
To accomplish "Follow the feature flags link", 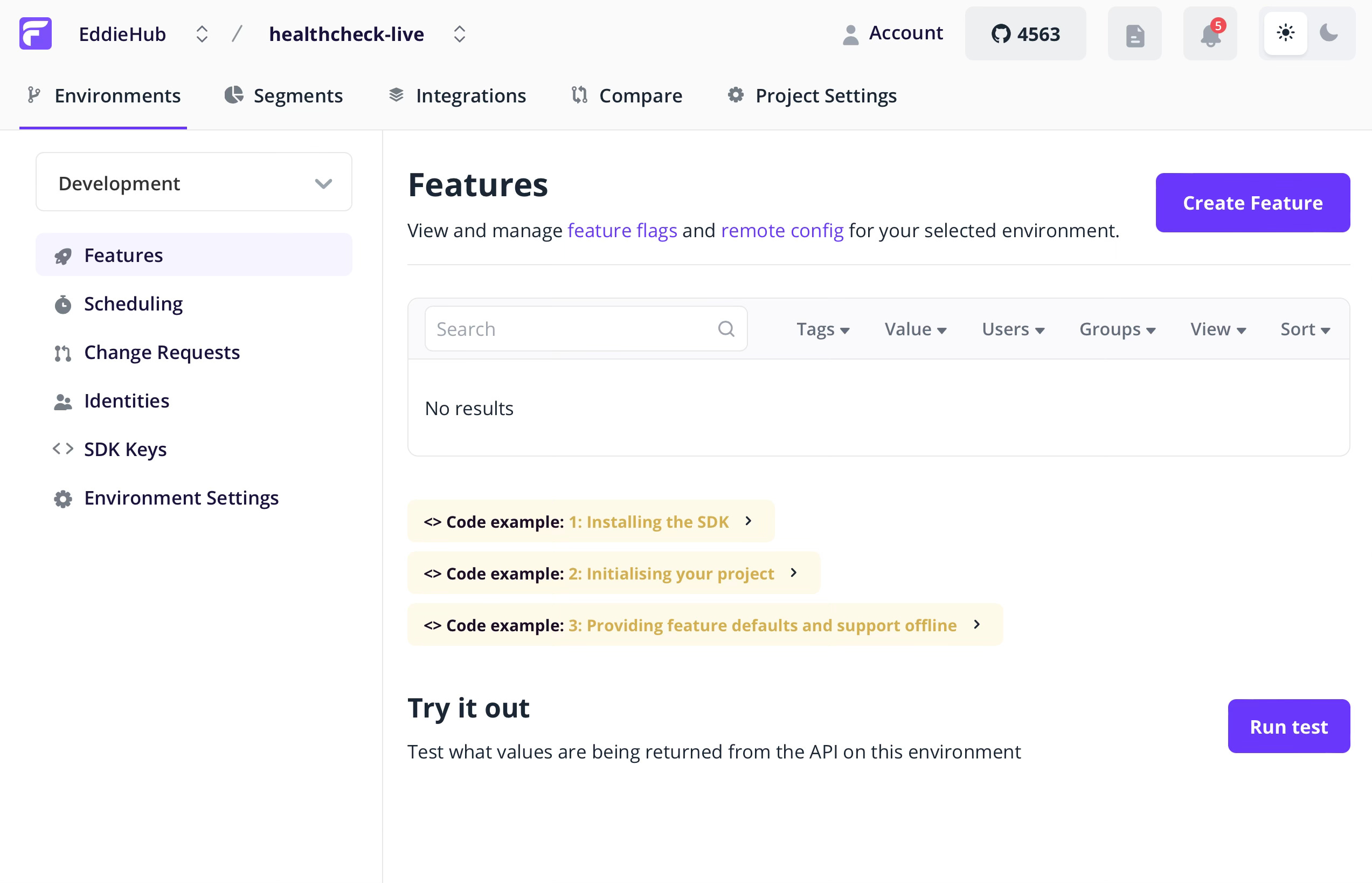I will [622, 231].
